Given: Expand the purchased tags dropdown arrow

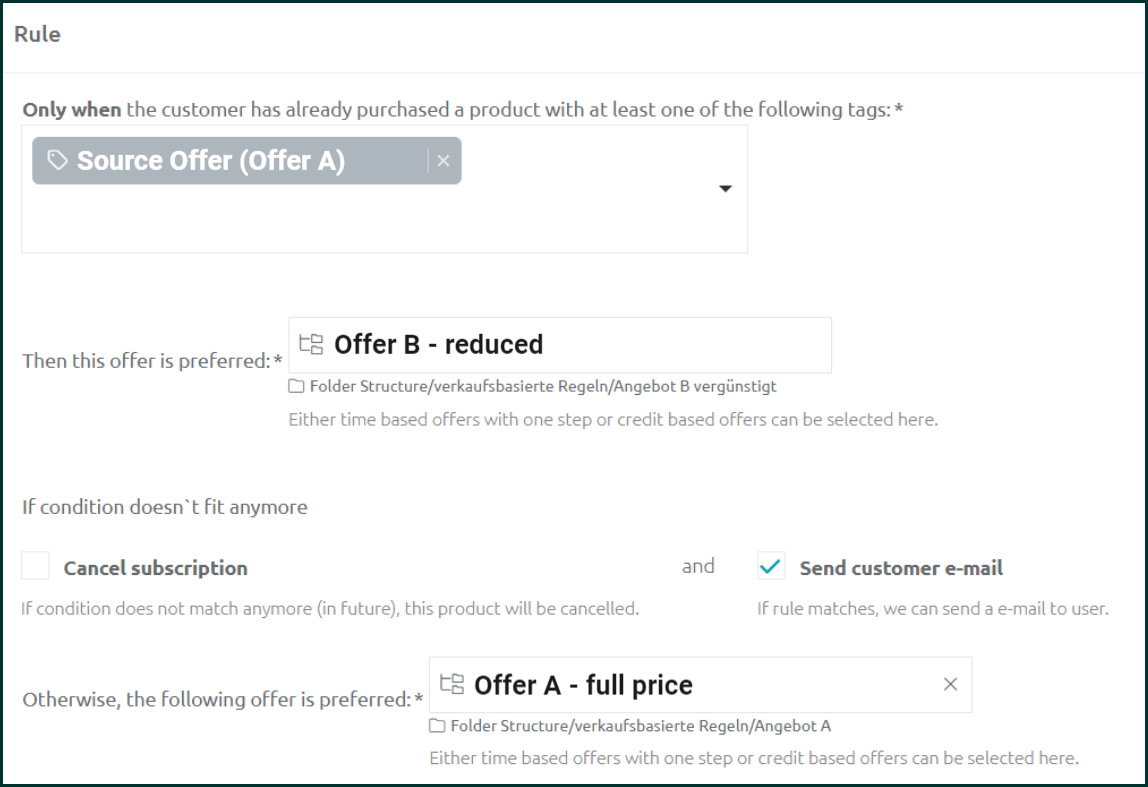Looking at the screenshot, I should pos(725,189).
